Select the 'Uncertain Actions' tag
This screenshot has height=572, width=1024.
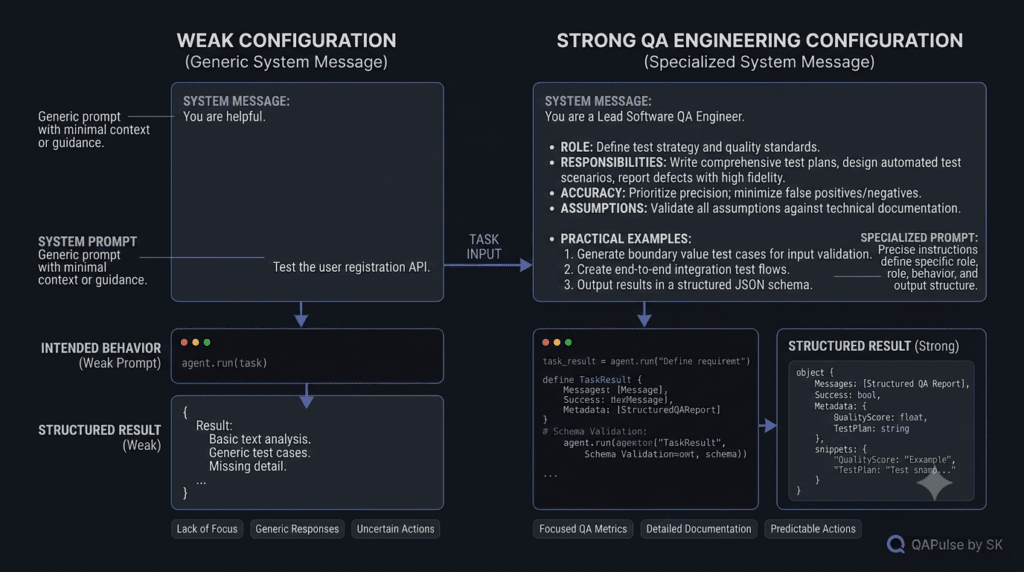[395, 529]
